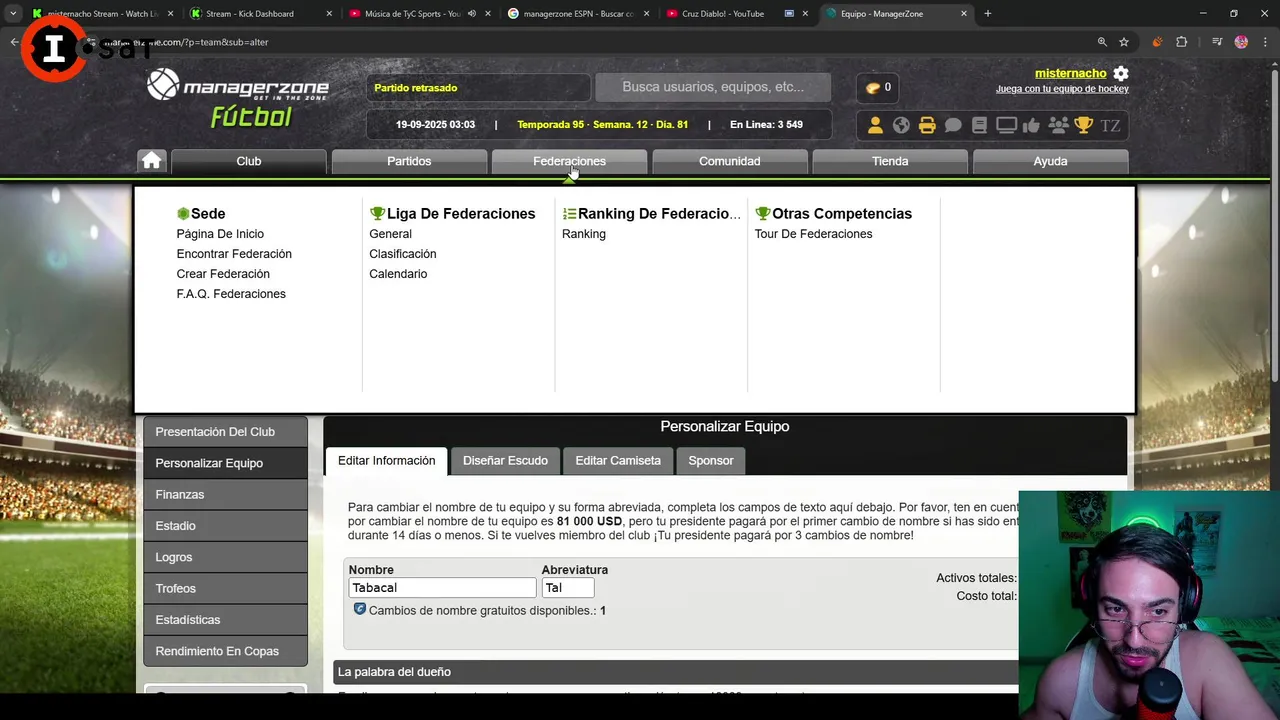Bookmark this page with the star icon

[1124, 42]
